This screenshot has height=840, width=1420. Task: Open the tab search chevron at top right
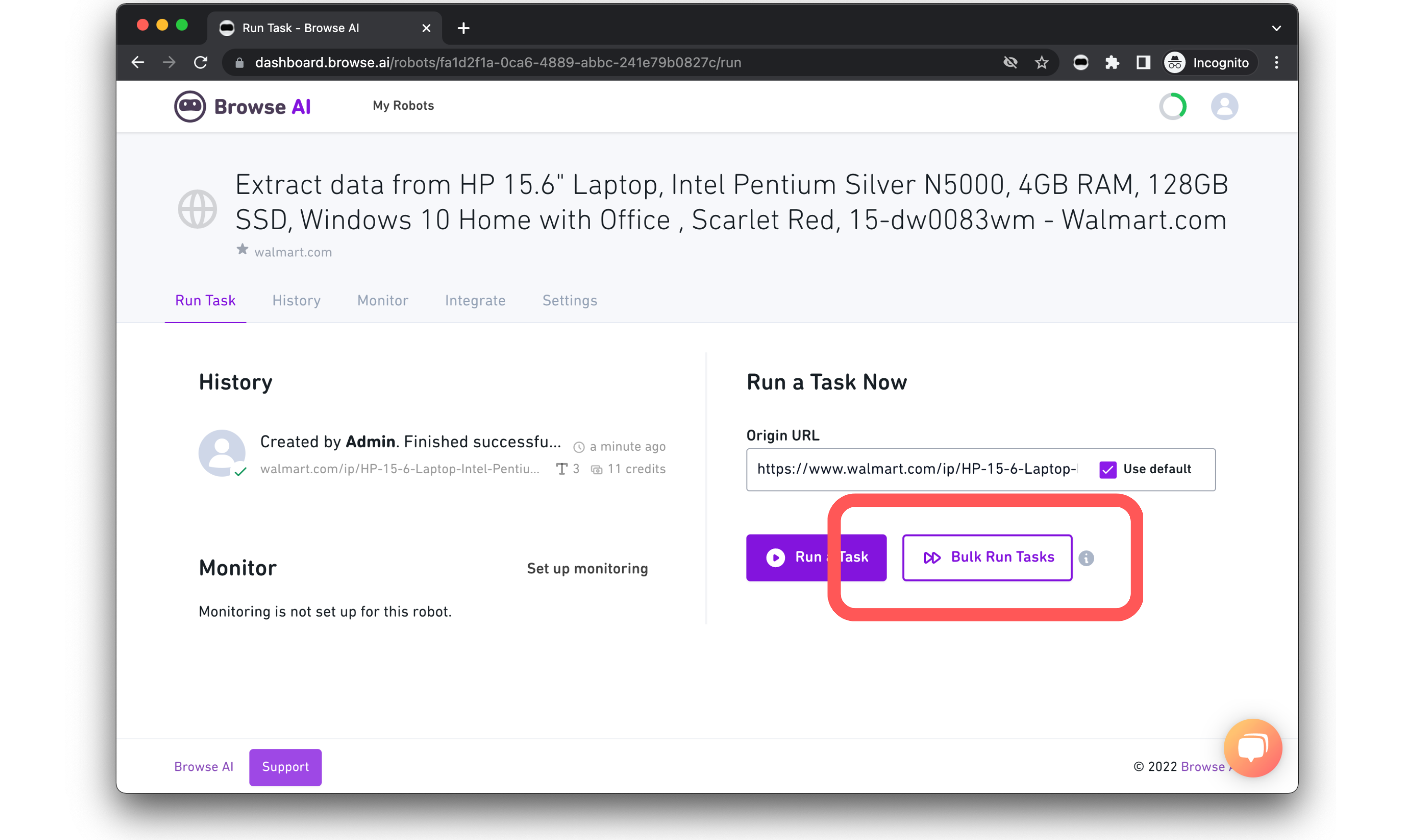pyautogui.click(x=1276, y=28)
